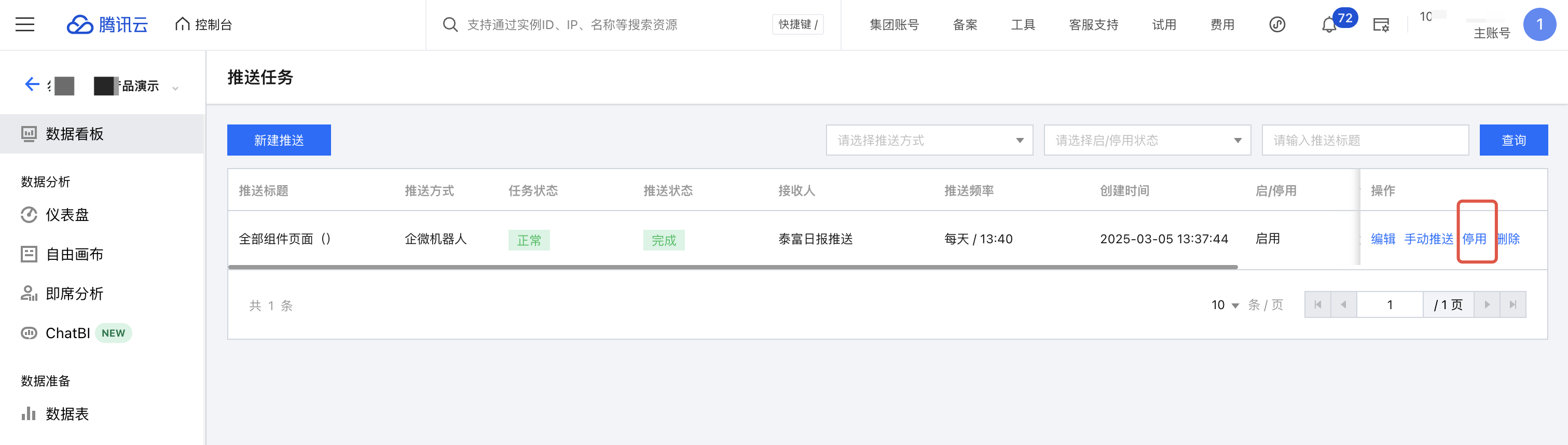Open the hamburger navigation menu
The width and height of the screenshot is (1568, 445).
pos(25,24)
